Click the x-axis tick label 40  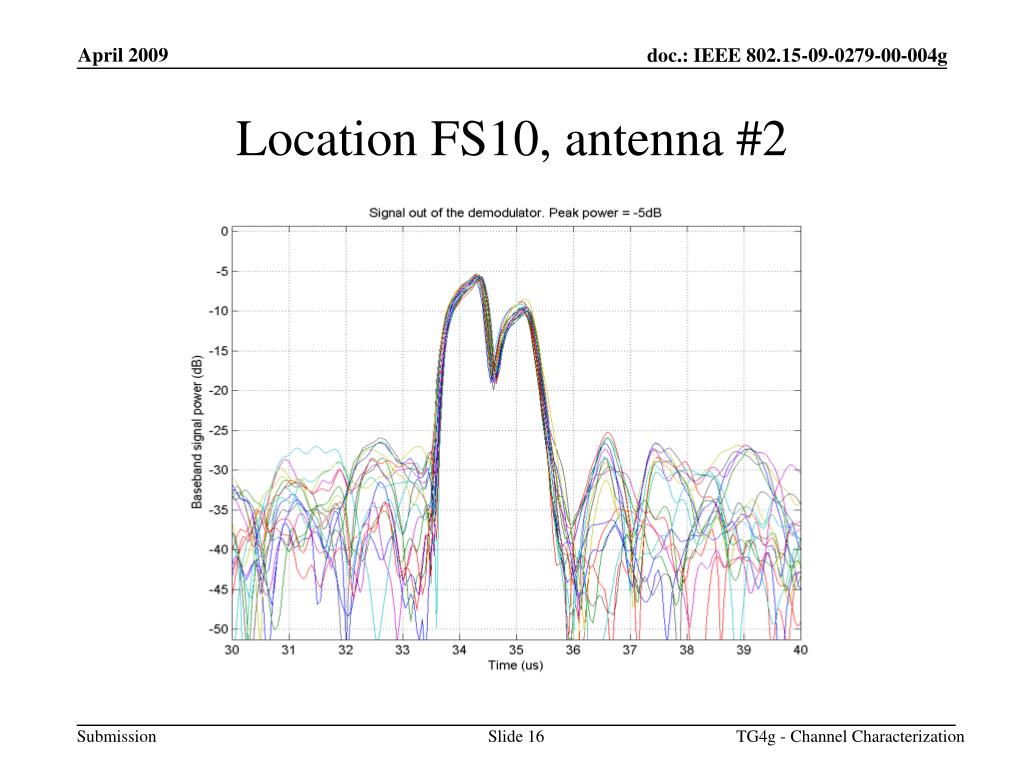click(x=801, y=650)
